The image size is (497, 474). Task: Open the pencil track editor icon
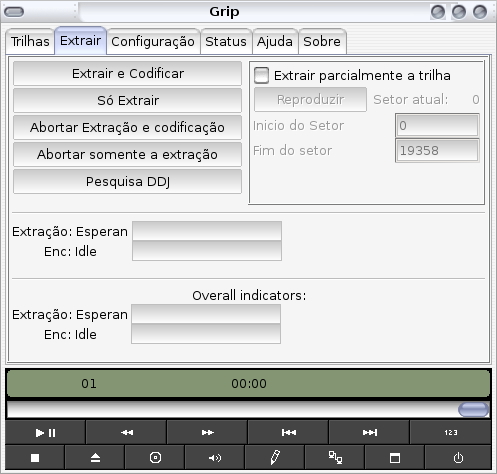[275, 457]
